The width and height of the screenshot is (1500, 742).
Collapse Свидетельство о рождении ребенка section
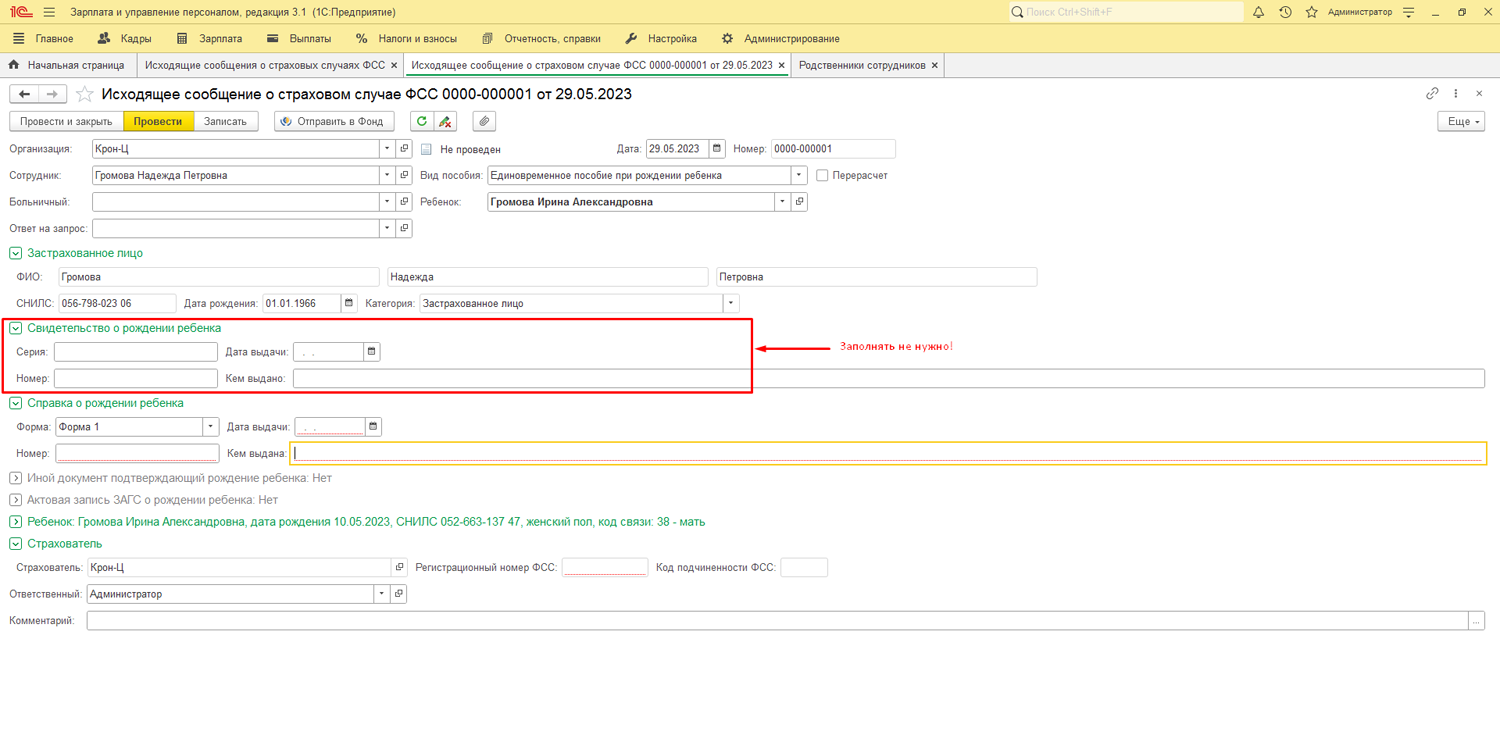pyautogui.click(x=16, y=328)
